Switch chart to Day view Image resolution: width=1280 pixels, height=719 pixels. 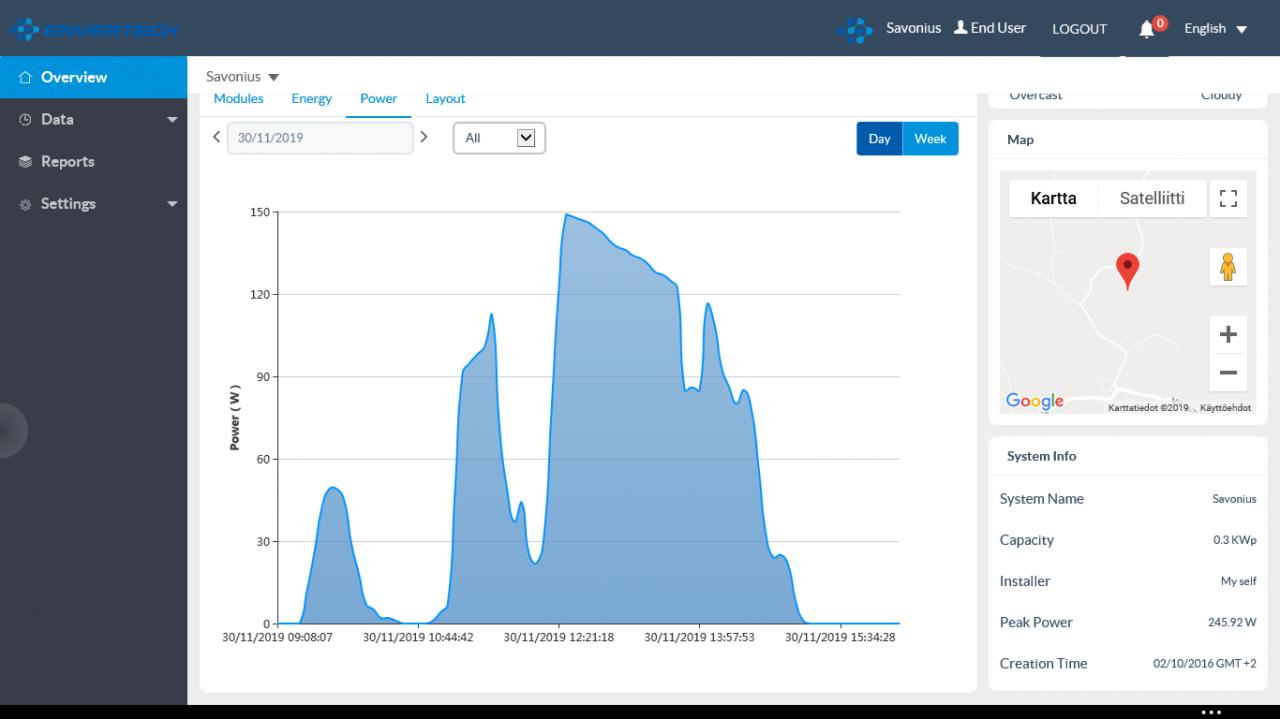tap(879, 139)
